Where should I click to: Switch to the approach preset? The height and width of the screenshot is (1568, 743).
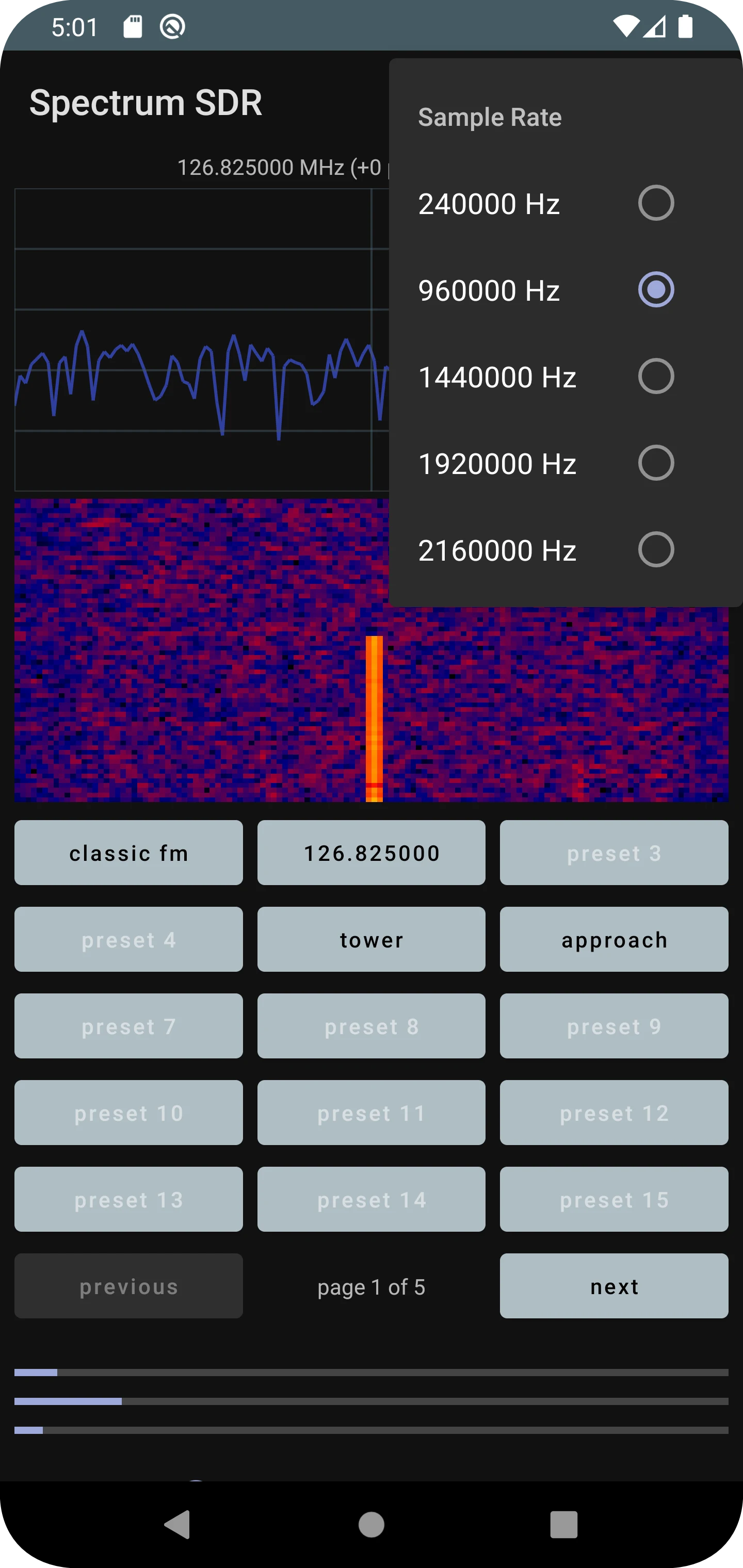[614, 939]
